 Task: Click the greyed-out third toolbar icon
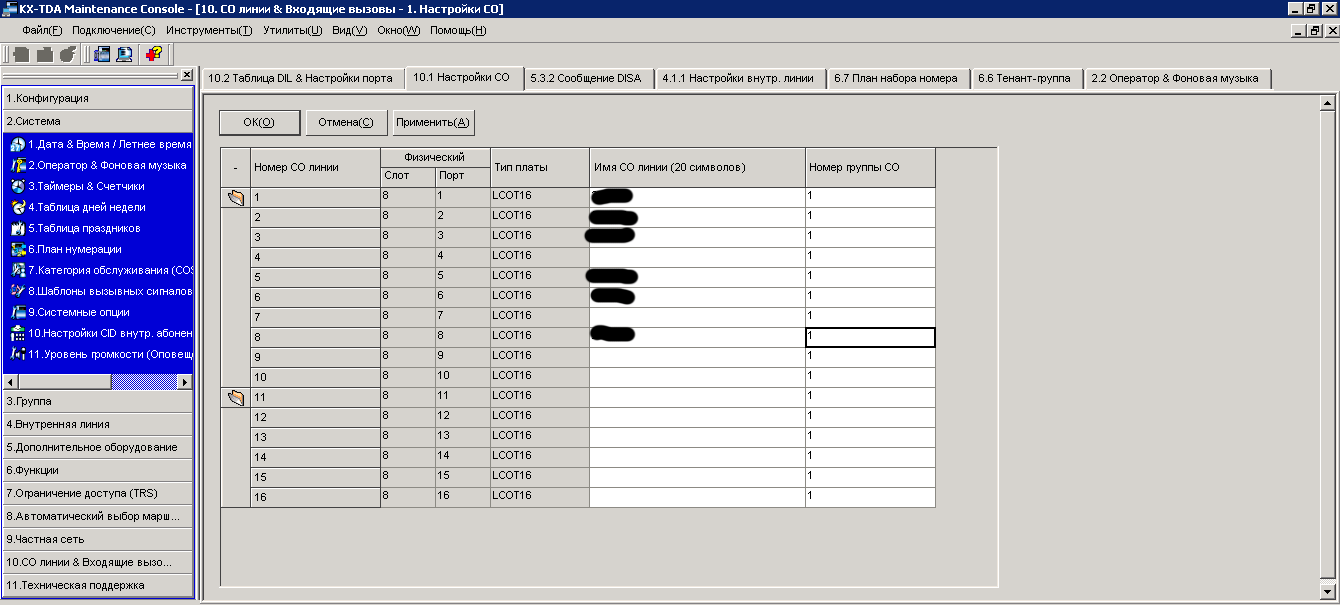67,54
